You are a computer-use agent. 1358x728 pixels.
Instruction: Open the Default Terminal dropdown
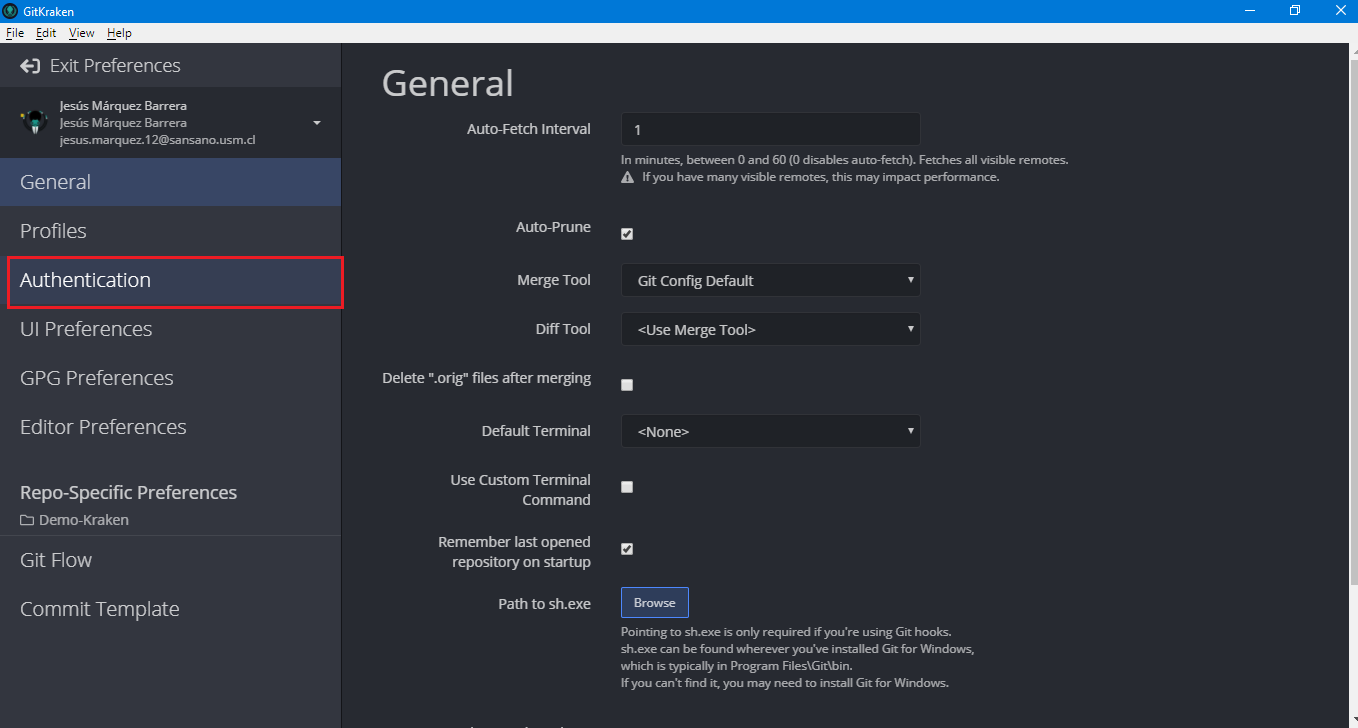click(x=771, y=431)
